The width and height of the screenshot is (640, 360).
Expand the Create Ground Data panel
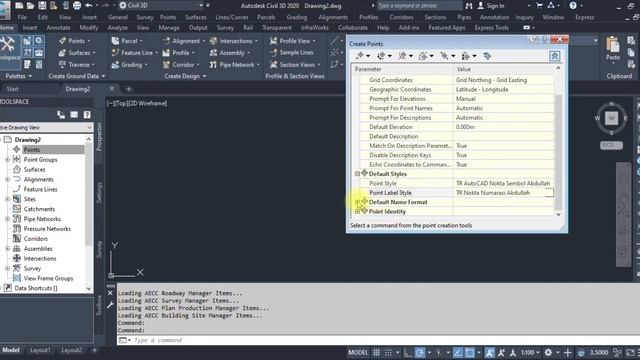pyautogui.click(x=77, y=76)
